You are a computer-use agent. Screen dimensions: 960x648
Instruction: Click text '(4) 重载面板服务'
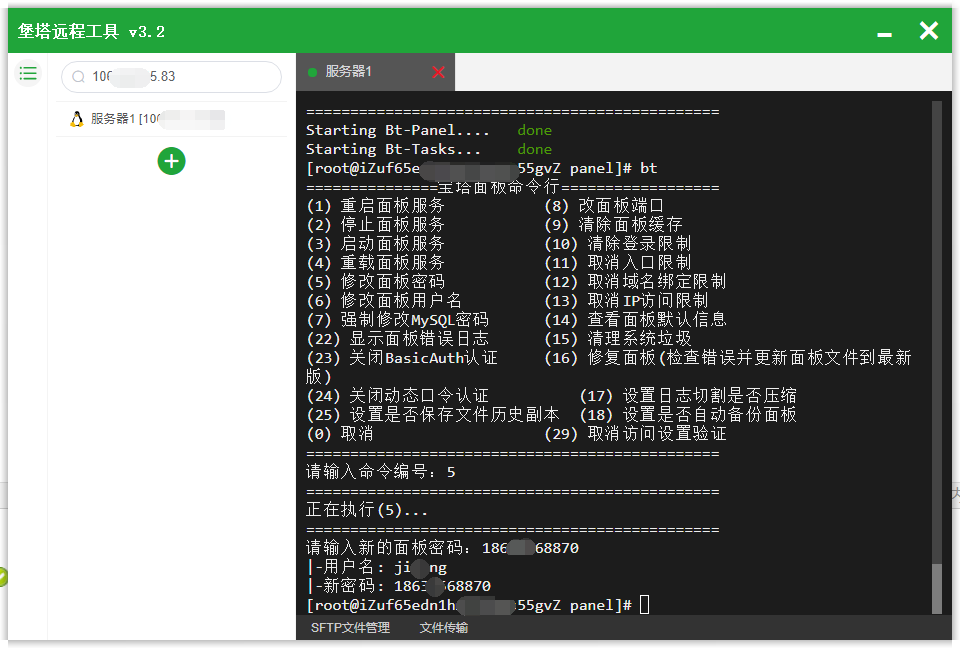[375, 263]
